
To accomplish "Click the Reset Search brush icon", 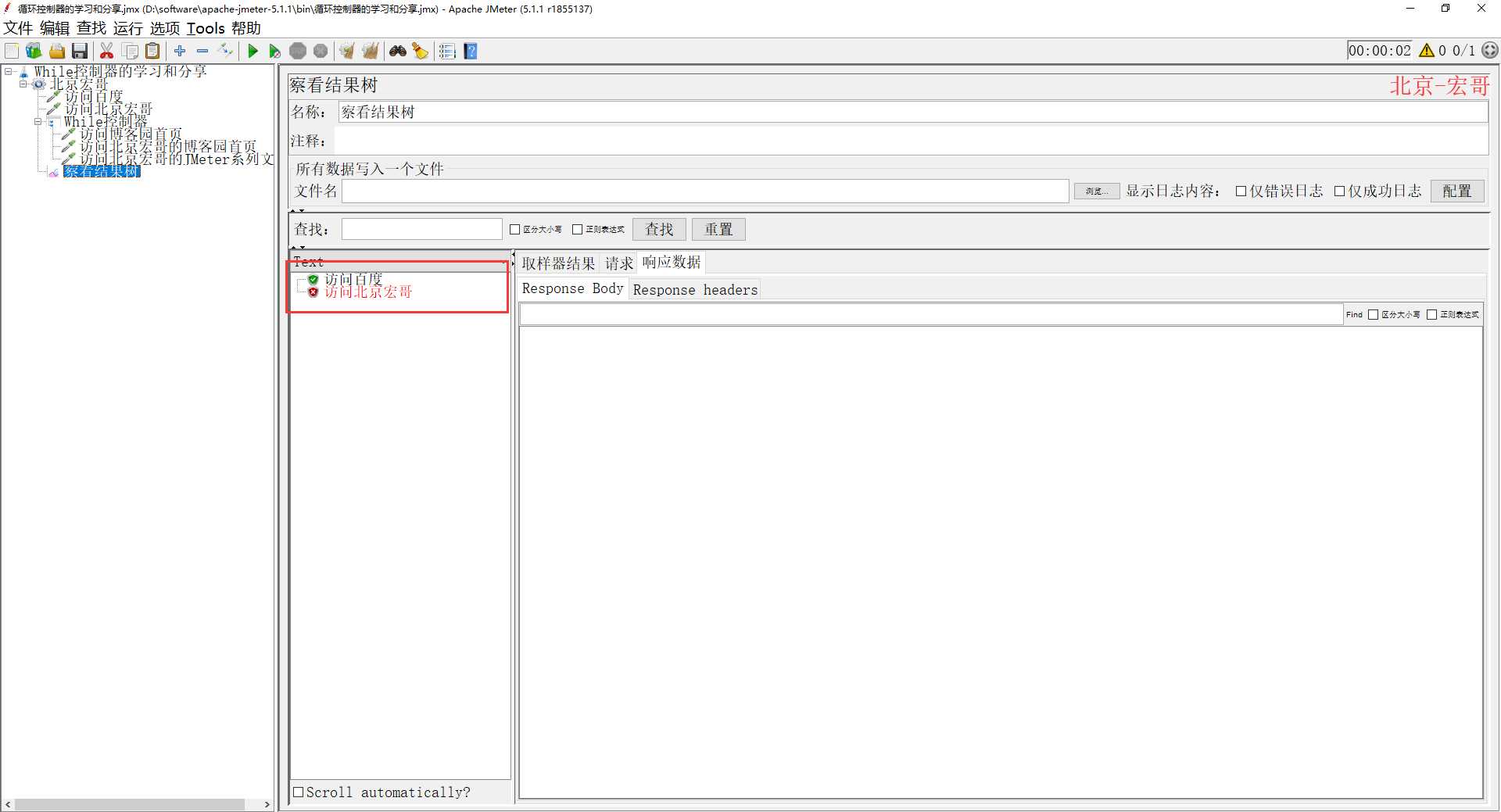I will pos(421,52).
